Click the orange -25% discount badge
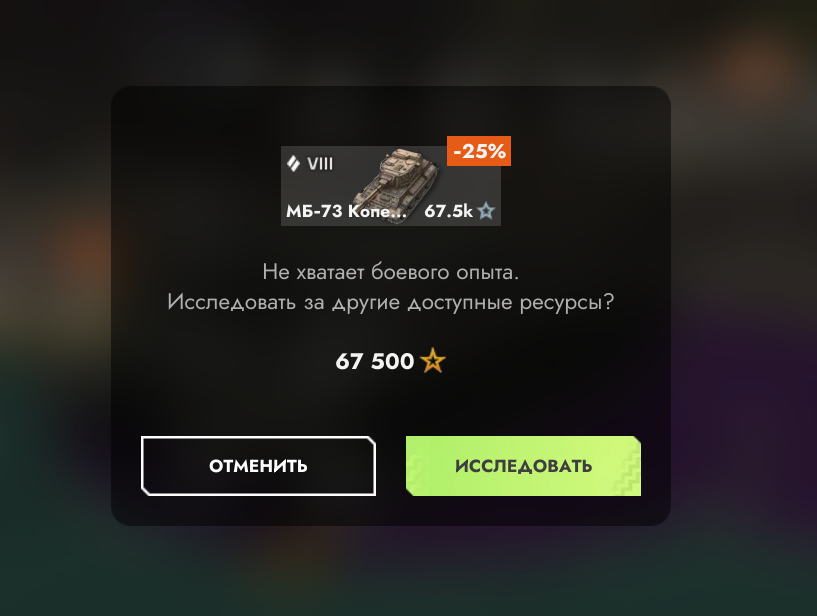The height and width of the screenshot is (616, 817). click(479, 151)
